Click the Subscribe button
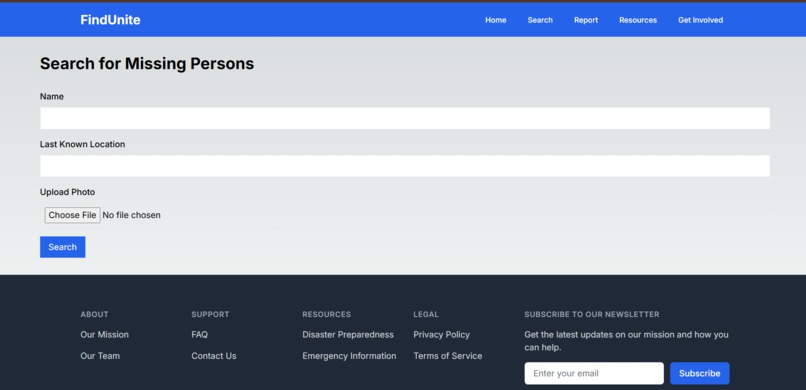This screenshot has height=390, width=806. (700, 374)
